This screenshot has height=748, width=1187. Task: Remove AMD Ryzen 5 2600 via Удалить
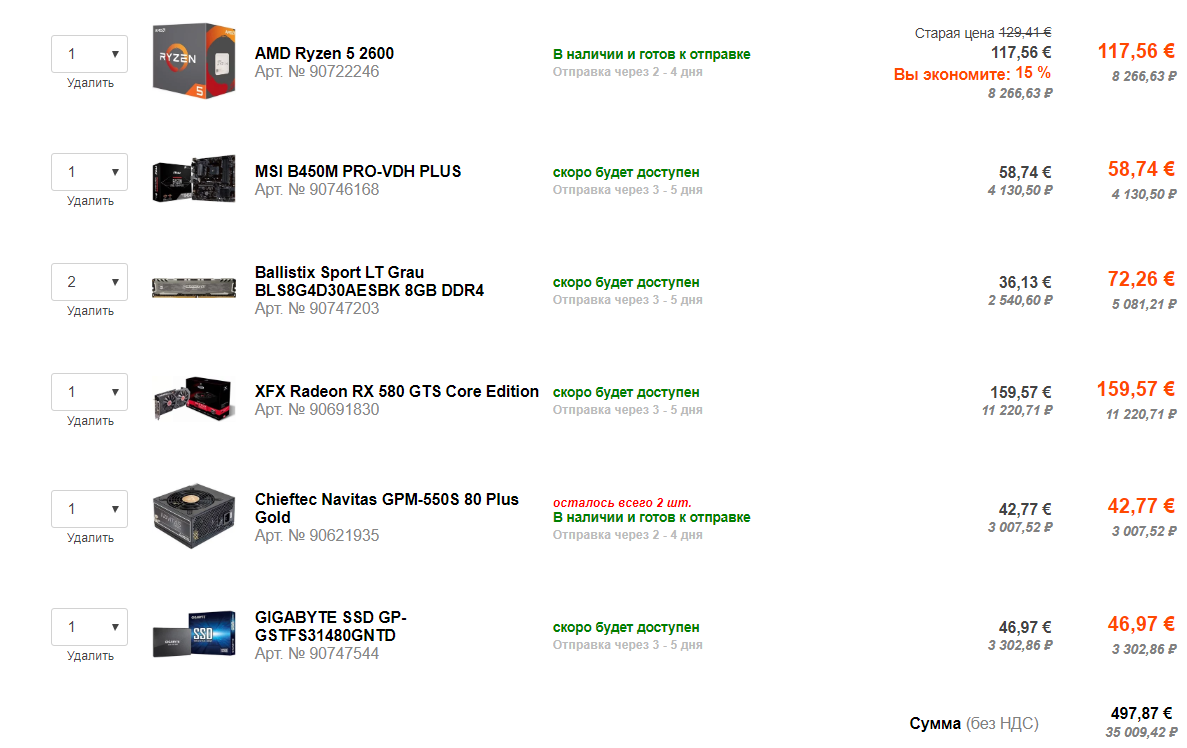pos(90,83)
